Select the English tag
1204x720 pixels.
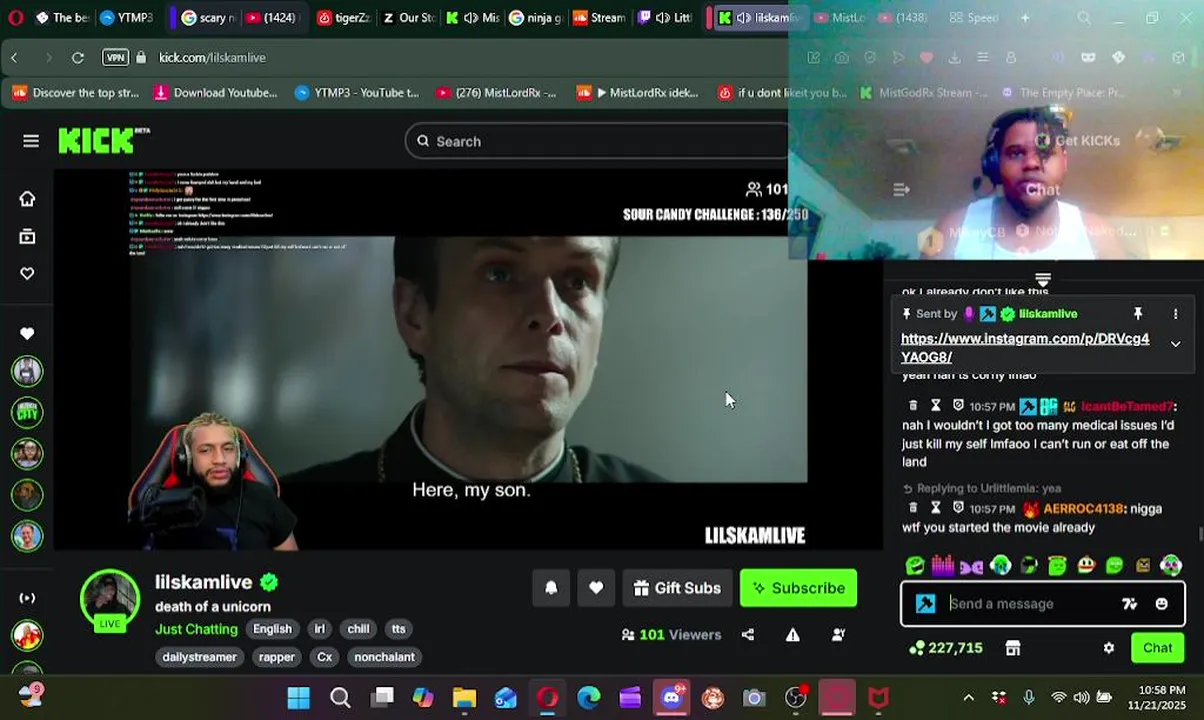tap(272, 629)
